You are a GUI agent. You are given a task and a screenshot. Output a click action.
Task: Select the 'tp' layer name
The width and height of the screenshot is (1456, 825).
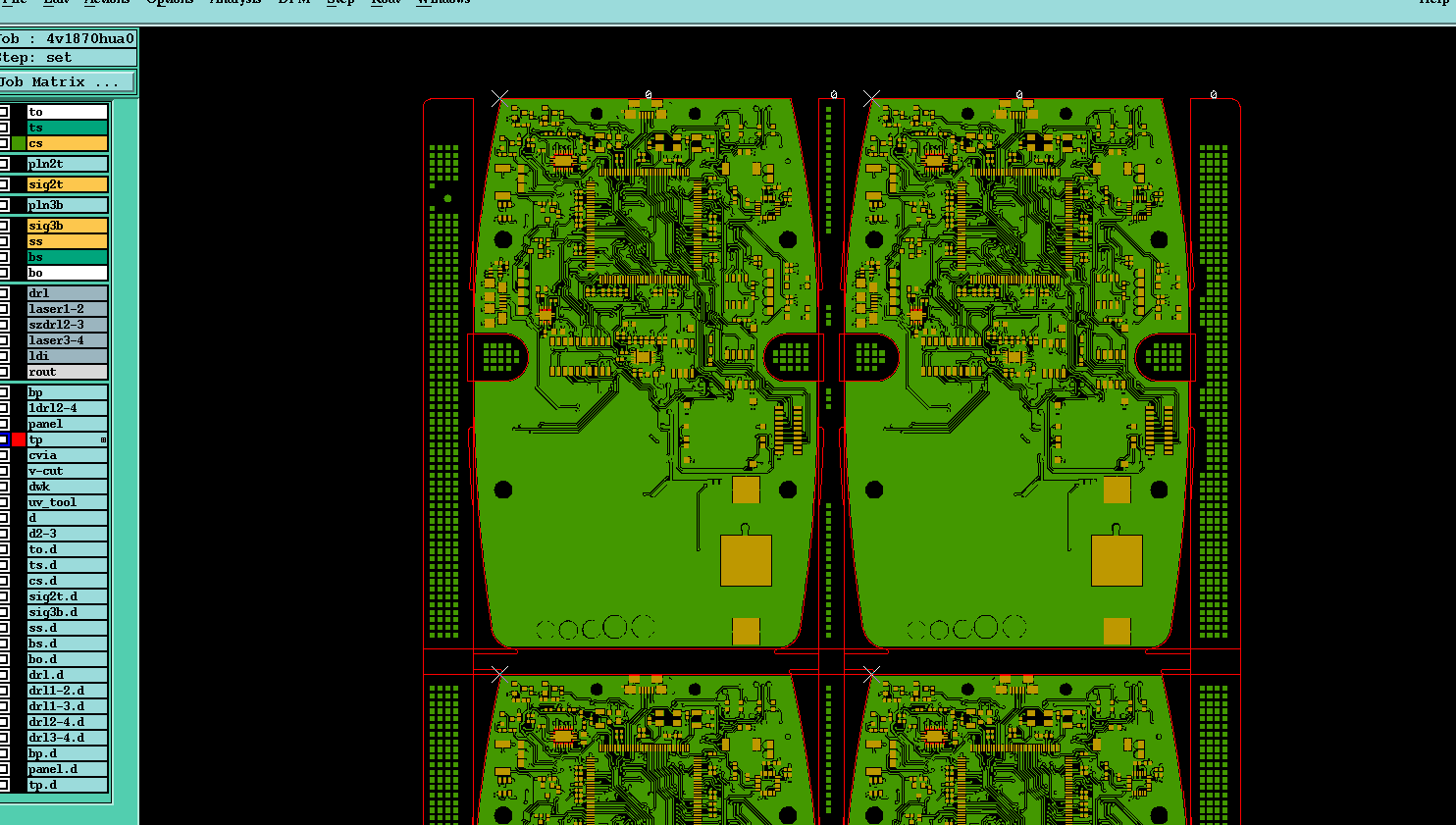(x=67, y=439)
